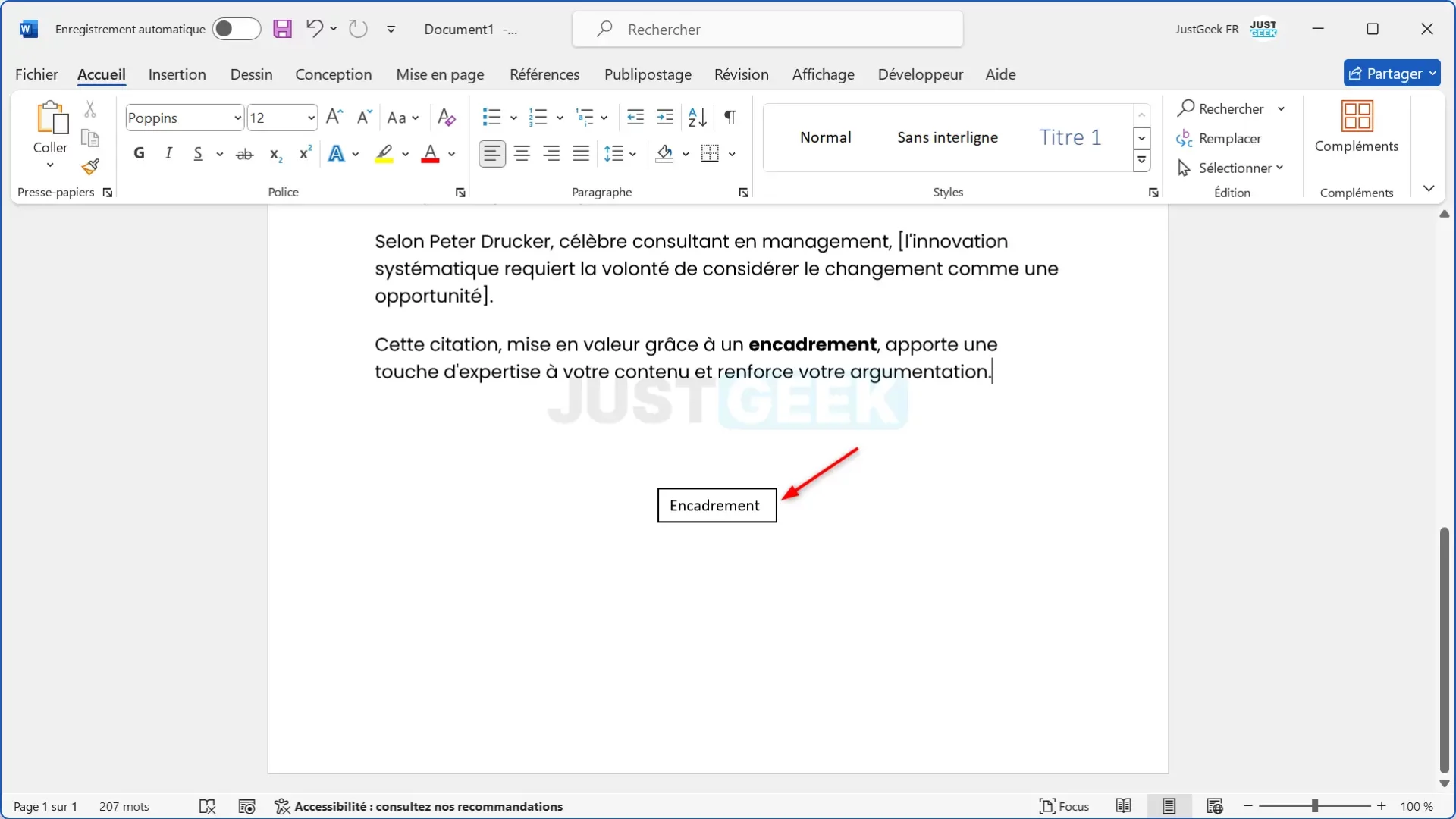Decrease font size with the smaller A
1456x819 pixels.
364,117
